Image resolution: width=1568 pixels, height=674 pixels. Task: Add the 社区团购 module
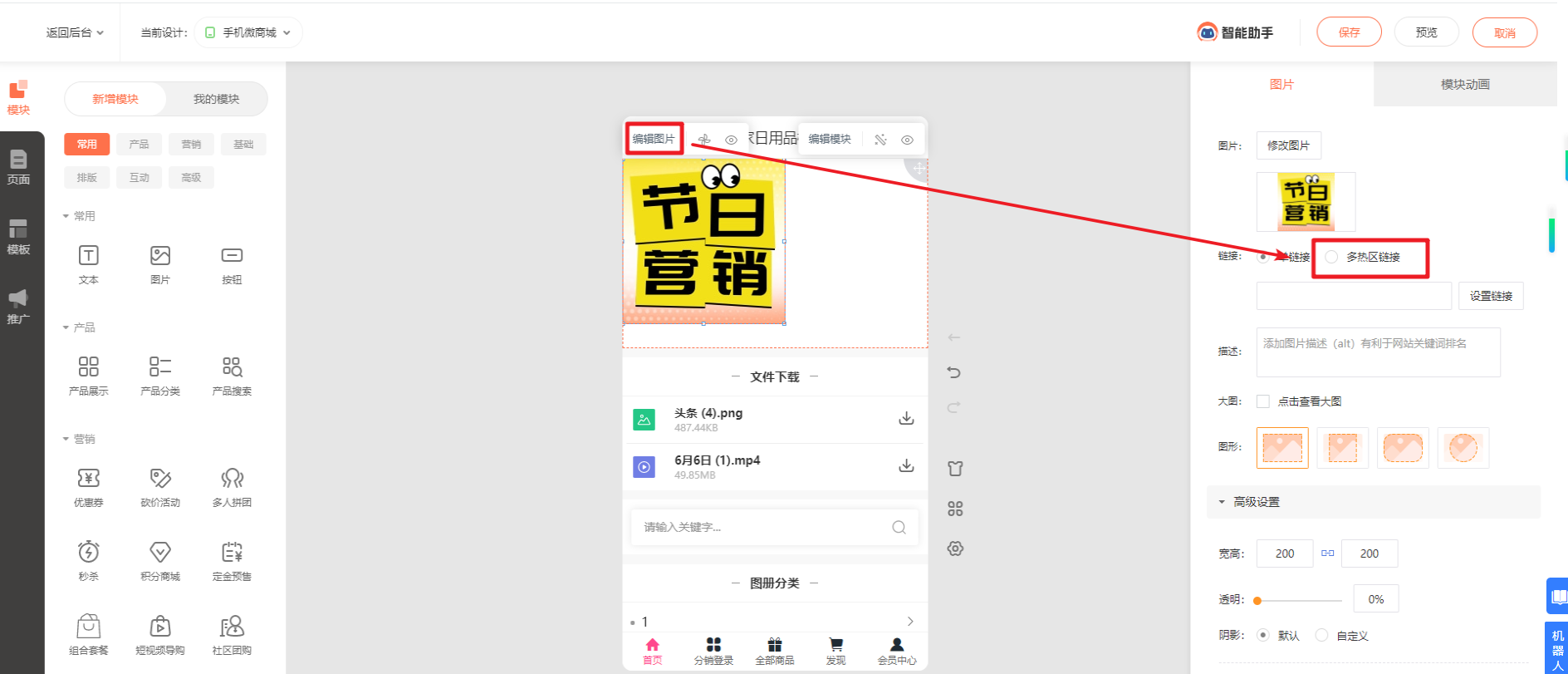point(232,635)
